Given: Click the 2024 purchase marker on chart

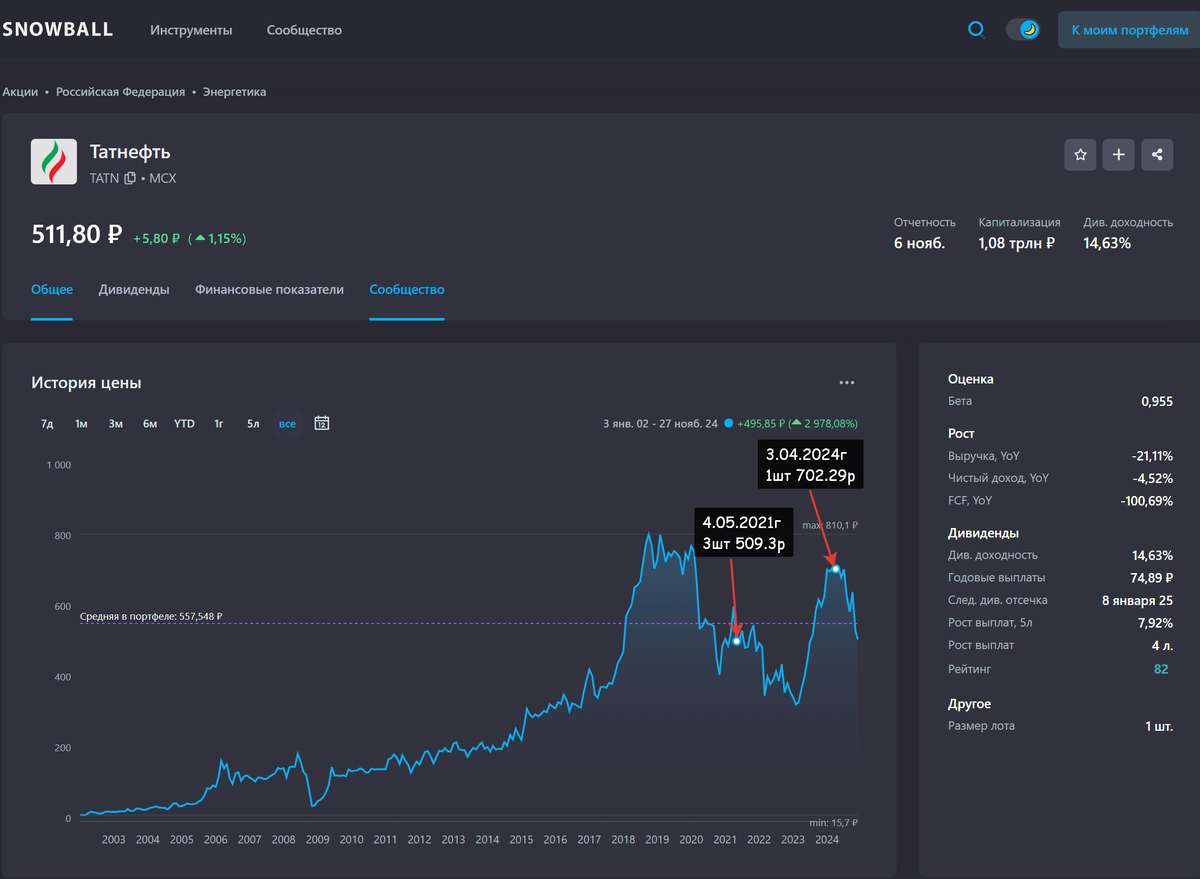Looking at the screenshot, I should [x=835, y=569].
